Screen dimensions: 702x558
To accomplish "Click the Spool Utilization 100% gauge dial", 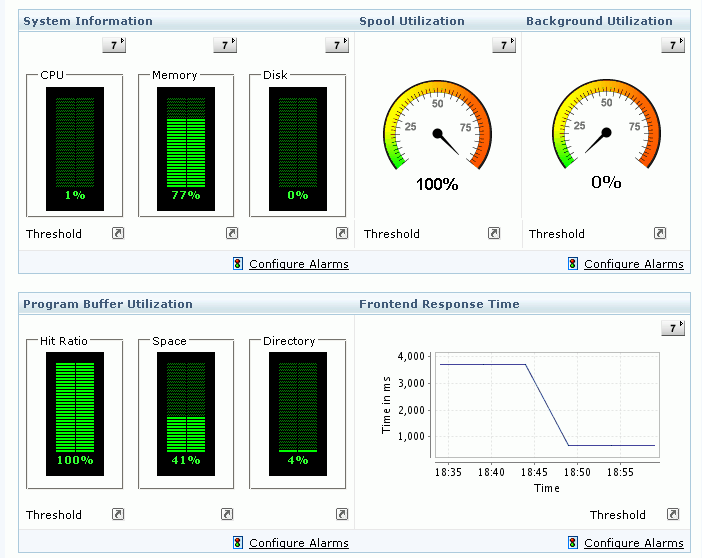I will pos(437,125).
